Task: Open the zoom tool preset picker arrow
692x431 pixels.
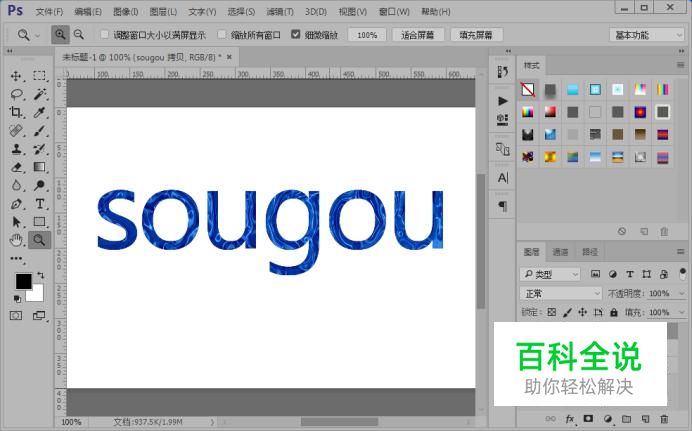Action: click(x=38, y=35)
